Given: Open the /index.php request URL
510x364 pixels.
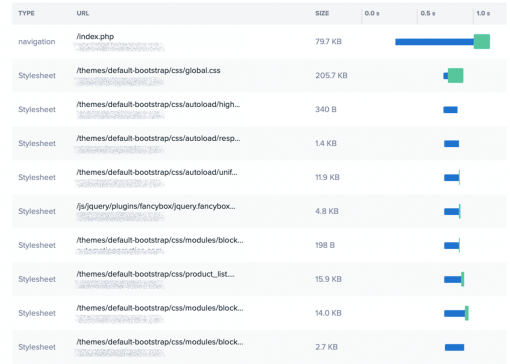Looking at the screenshot, I should tap(95, 36).
